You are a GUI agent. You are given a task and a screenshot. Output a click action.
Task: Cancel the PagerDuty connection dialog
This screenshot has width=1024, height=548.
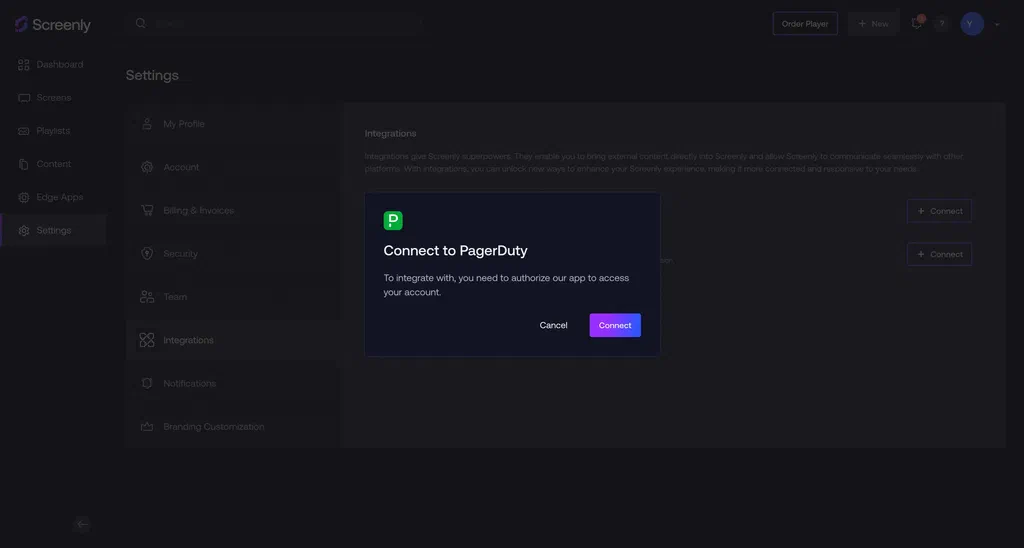click(553, 325)
